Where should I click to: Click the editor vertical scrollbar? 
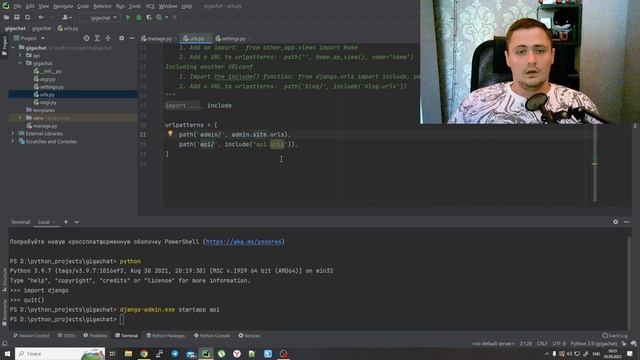pyautogui.click(x=595, y=163)
